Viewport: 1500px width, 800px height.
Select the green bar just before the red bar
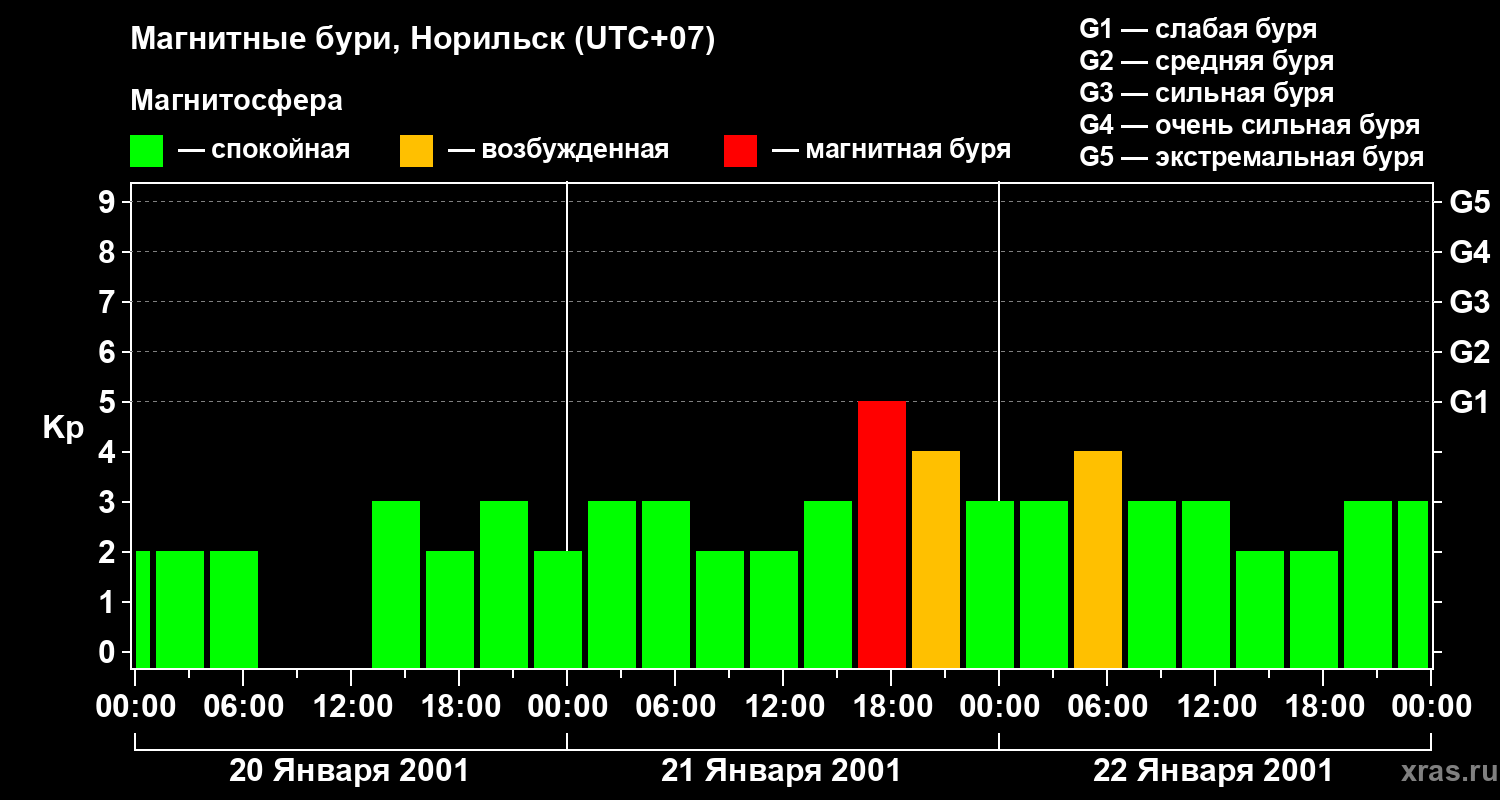828,585
